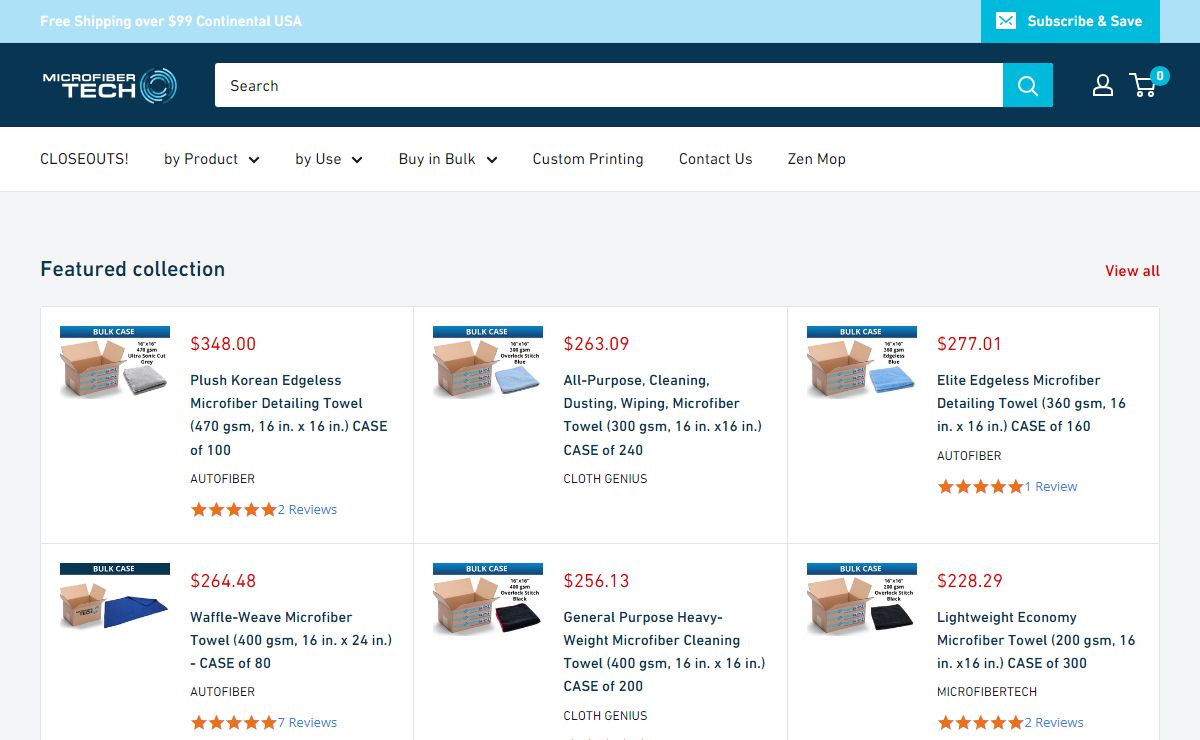Click the Free Shipping over $99 banner text
Image resolution: width=1200 pixels, height=740 pixels.
click(x=171, y=21)
